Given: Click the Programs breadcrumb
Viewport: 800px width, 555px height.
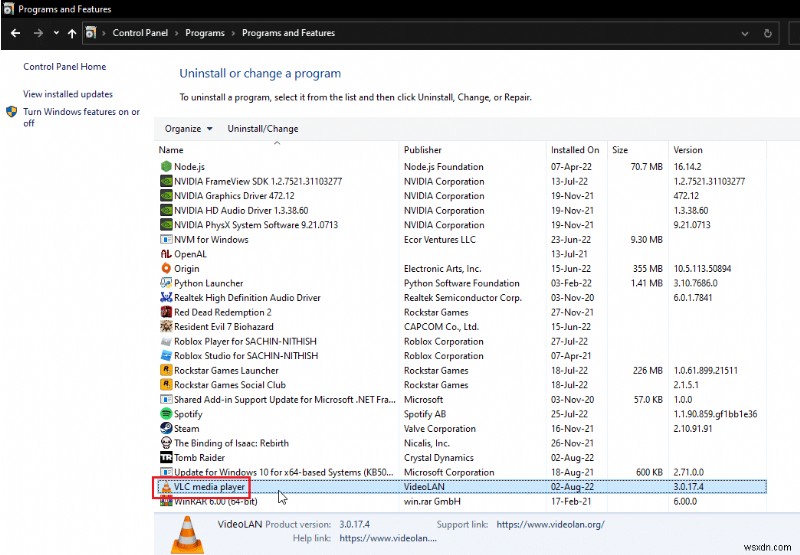Looking at the screenshot, I should (205, 33).
